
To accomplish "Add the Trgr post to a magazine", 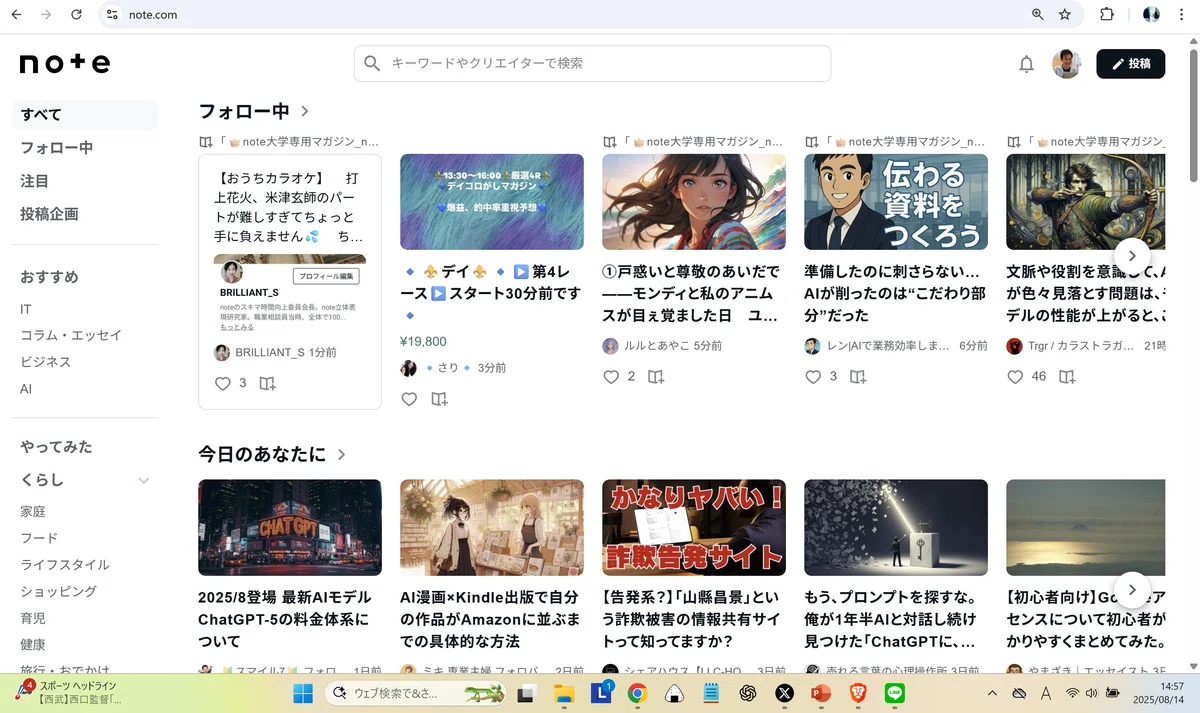I will [x=1067, y=377].
